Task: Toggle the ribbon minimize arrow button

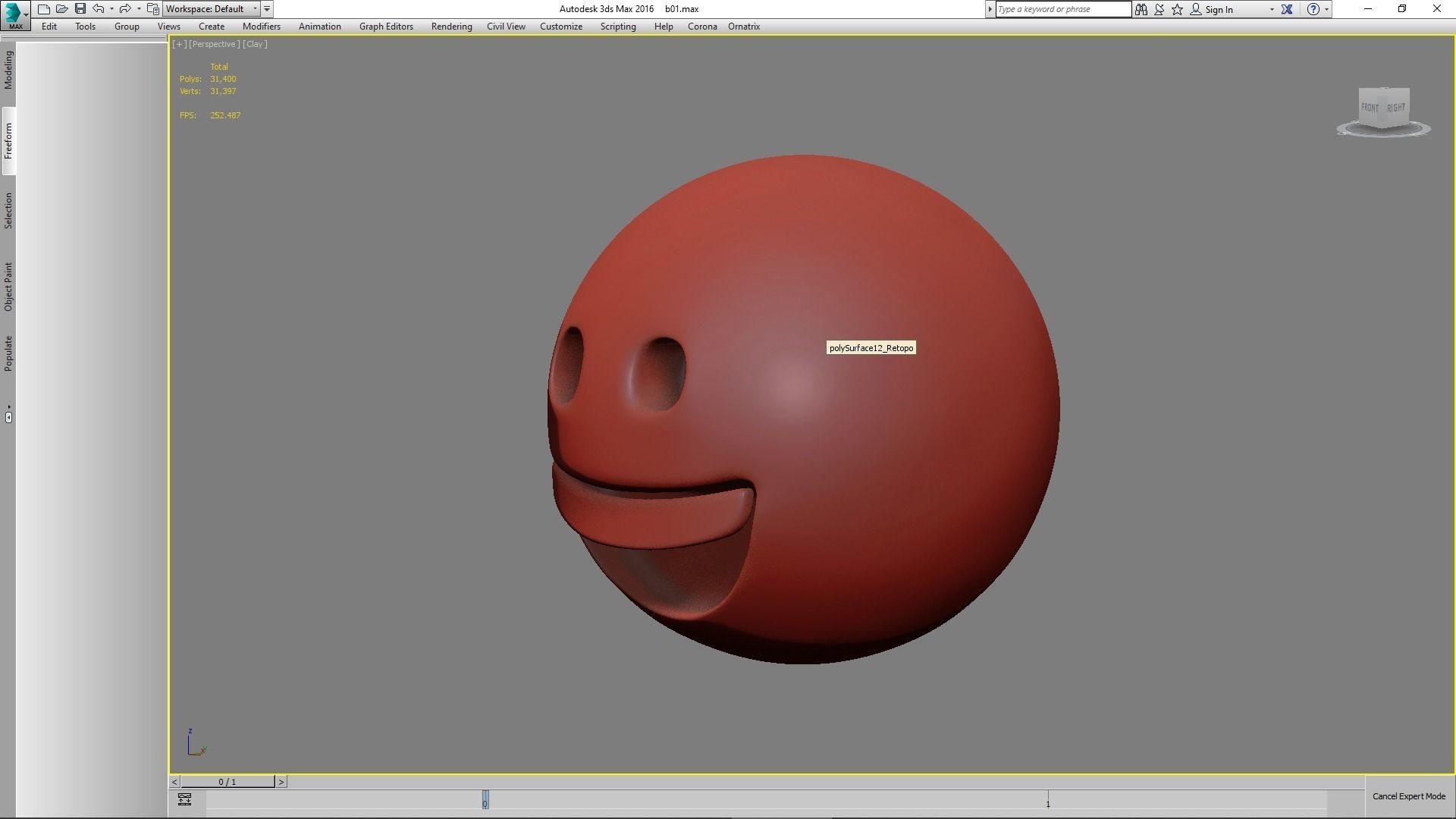Action: (8, 416)
